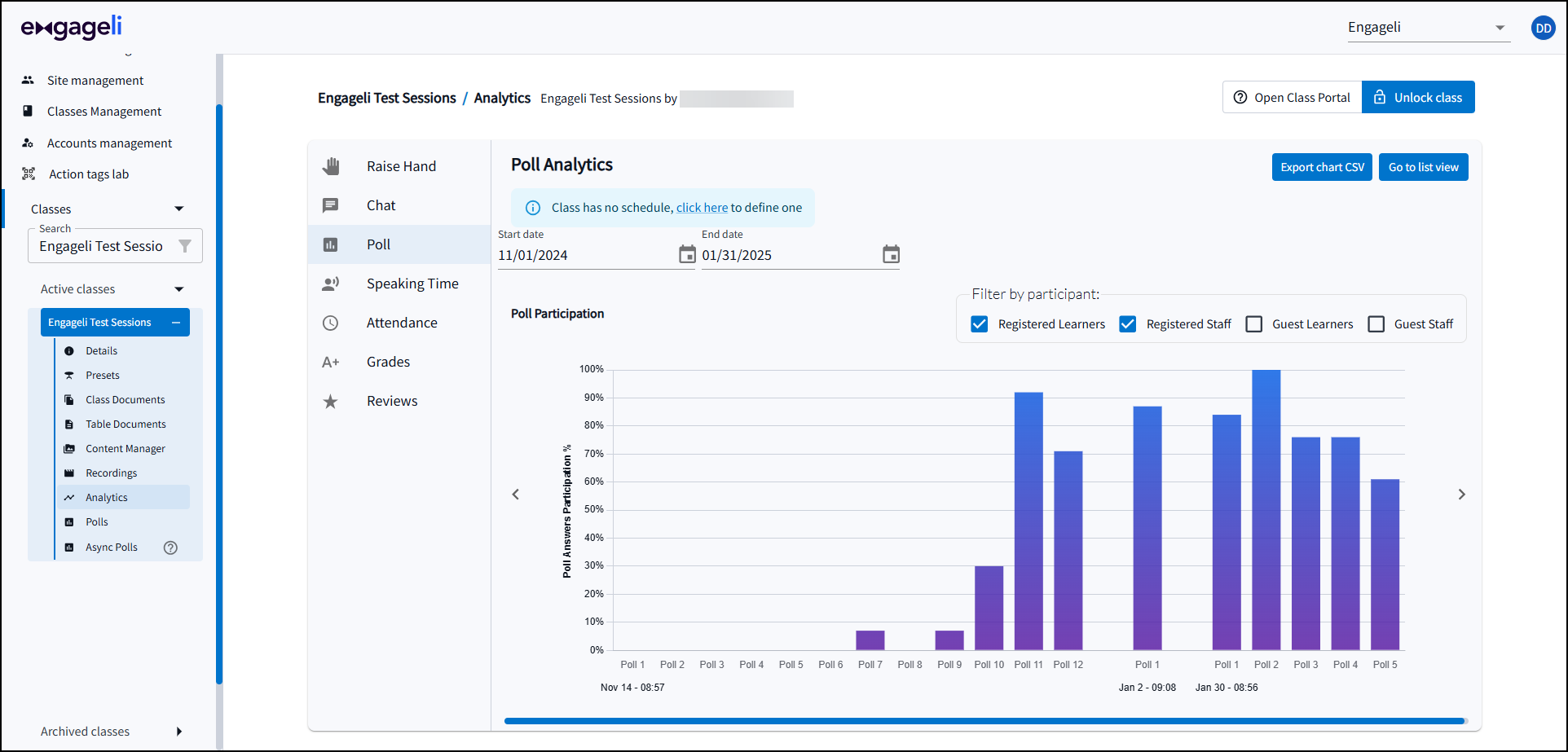
Task: Click the DD user avatar
Action: click(x=1544, y=28)
